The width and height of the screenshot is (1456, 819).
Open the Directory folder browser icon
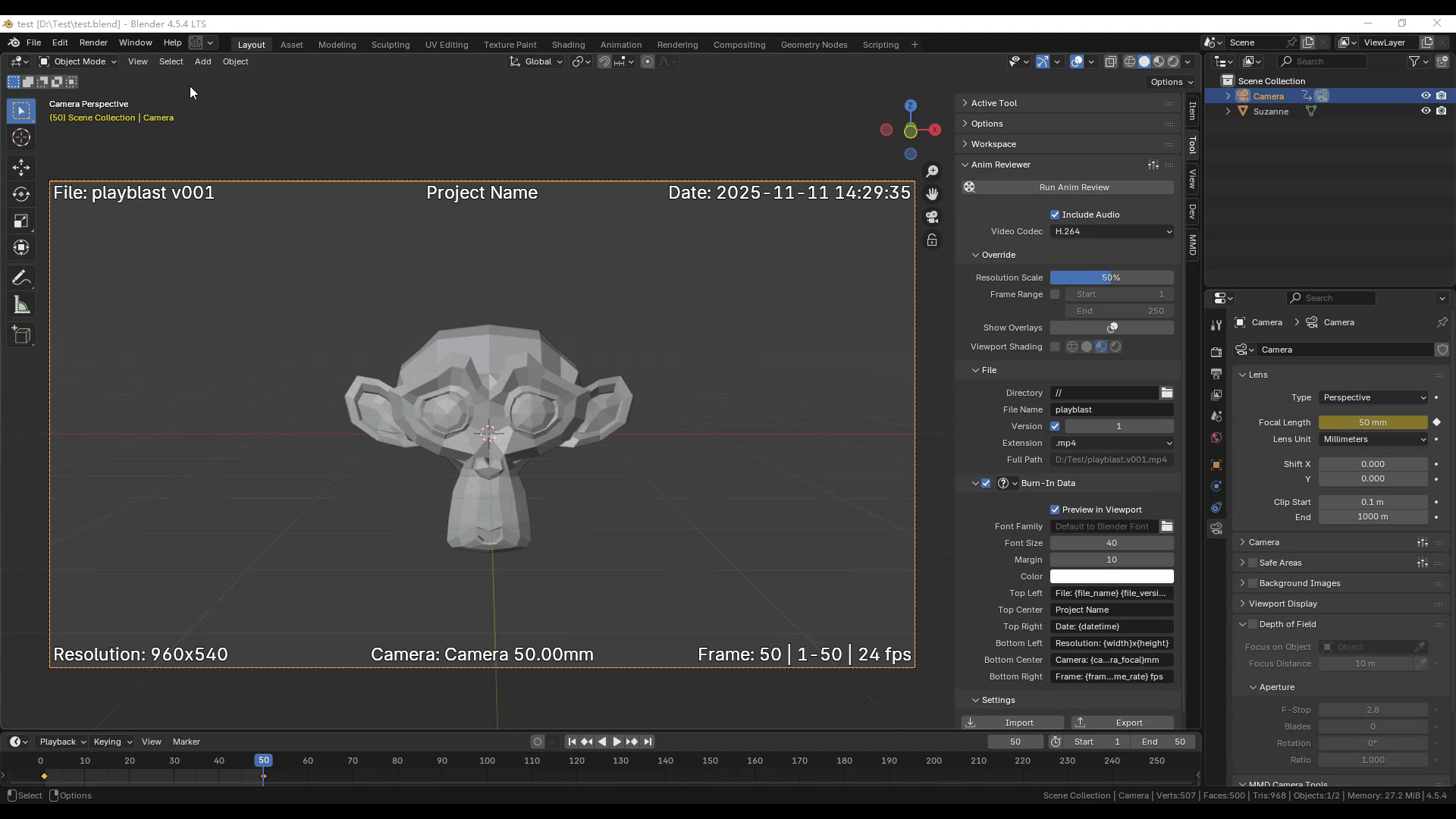[1166, 393]
